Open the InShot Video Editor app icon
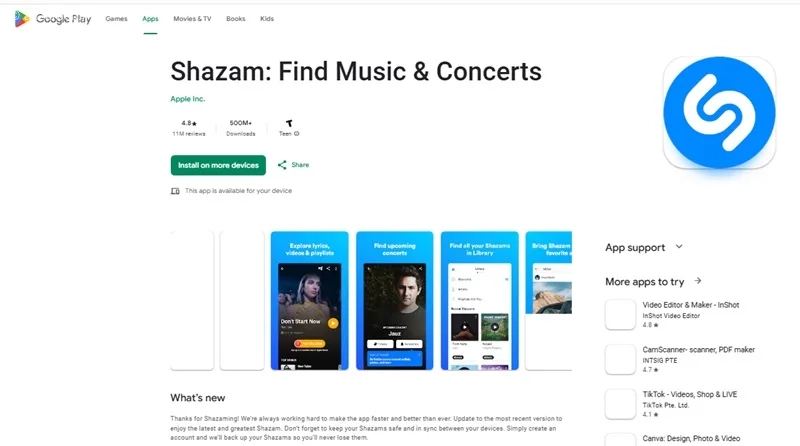This screenshot has height=446, width=800. click(620, 314)
